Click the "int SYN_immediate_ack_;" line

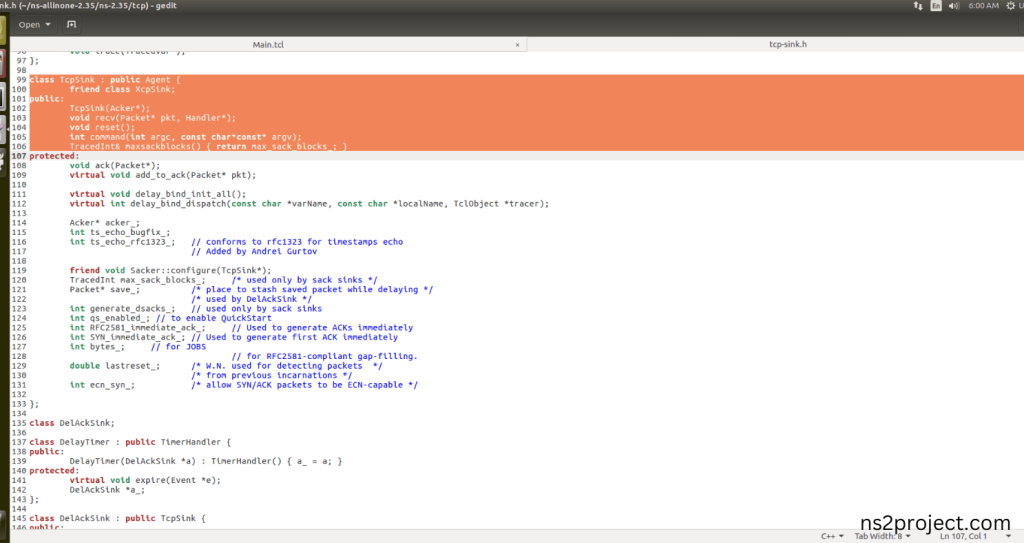(x=127, y=337)
